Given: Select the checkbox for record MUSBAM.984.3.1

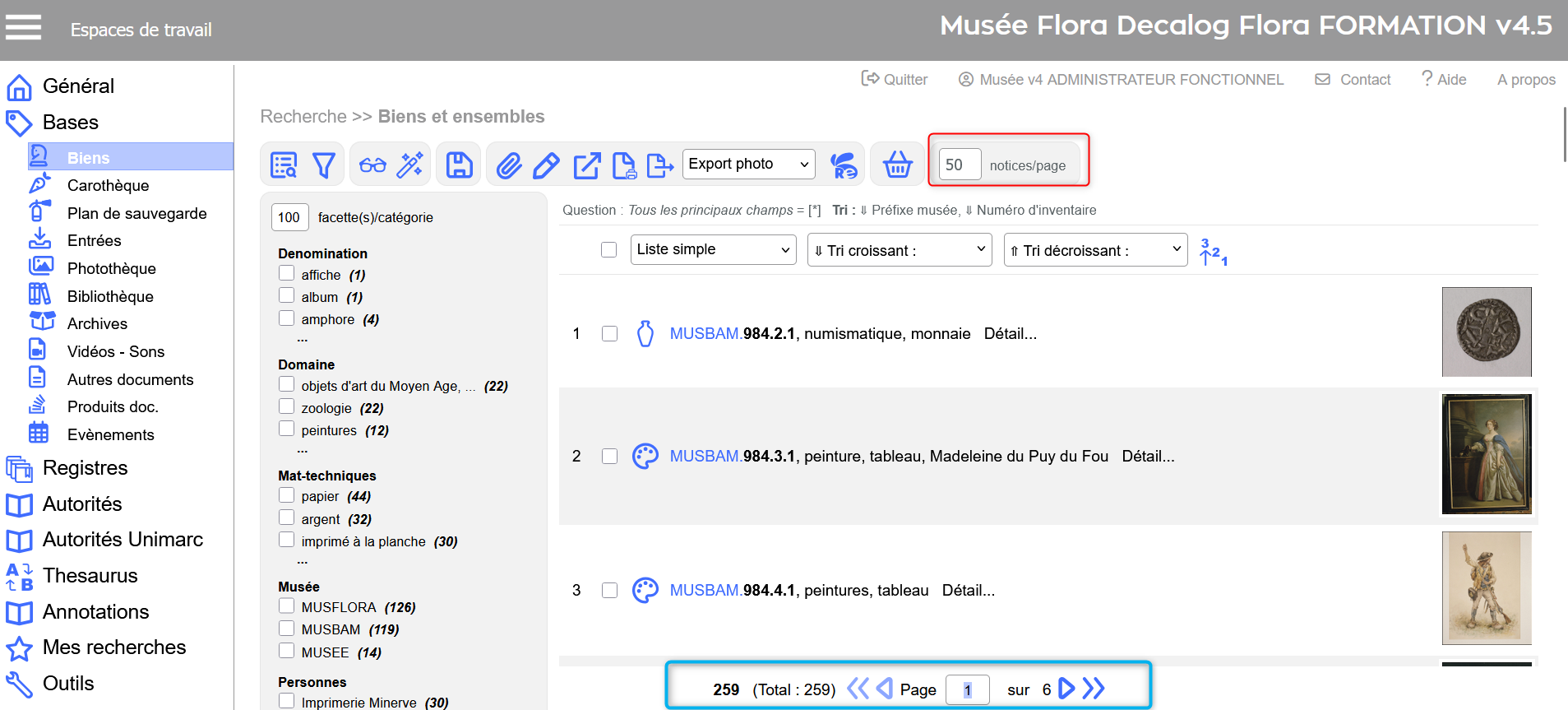Looking at the screenshot, I should [x=609, y=456].
